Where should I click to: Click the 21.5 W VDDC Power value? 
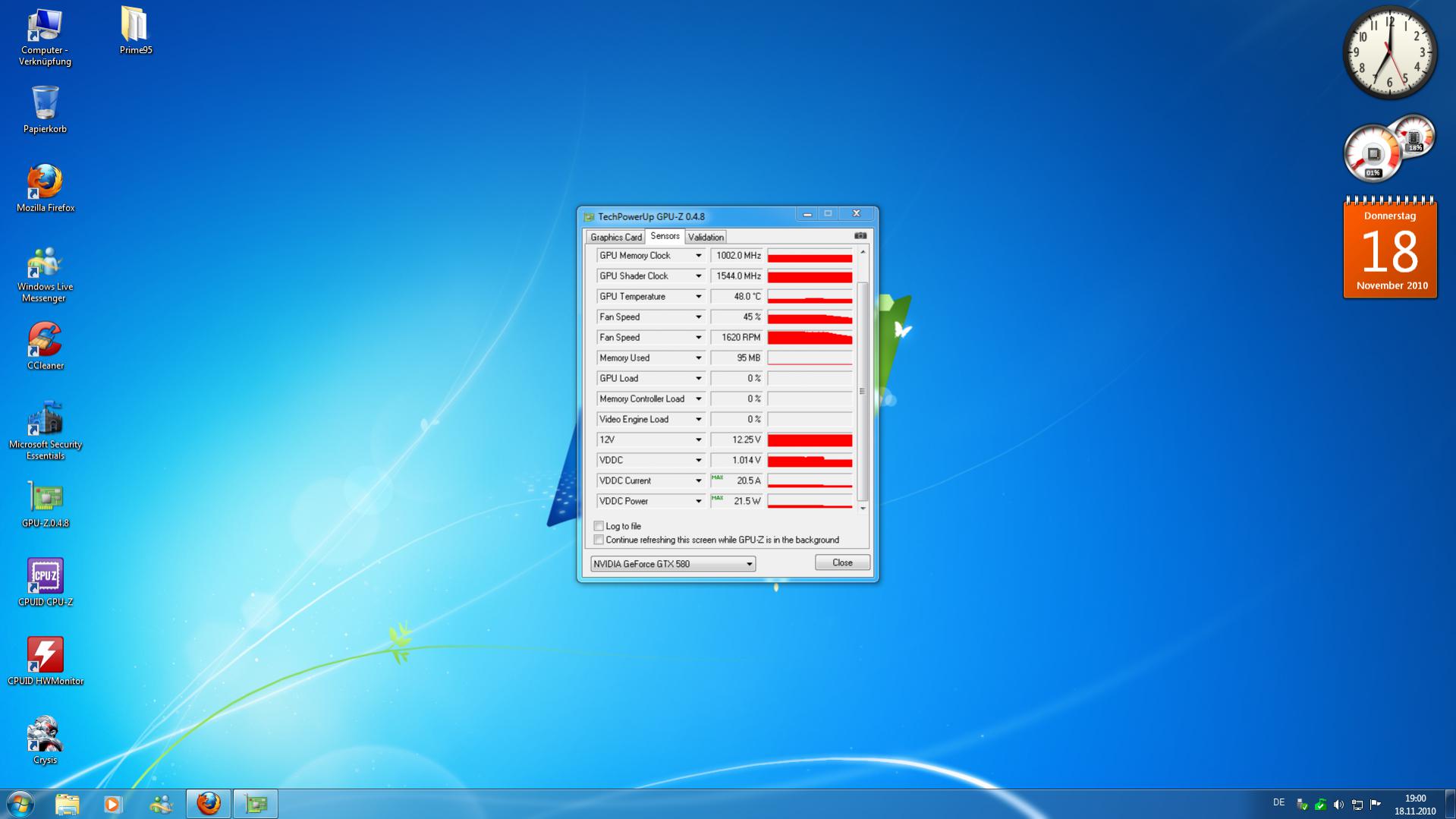click(x=737, y=502)
